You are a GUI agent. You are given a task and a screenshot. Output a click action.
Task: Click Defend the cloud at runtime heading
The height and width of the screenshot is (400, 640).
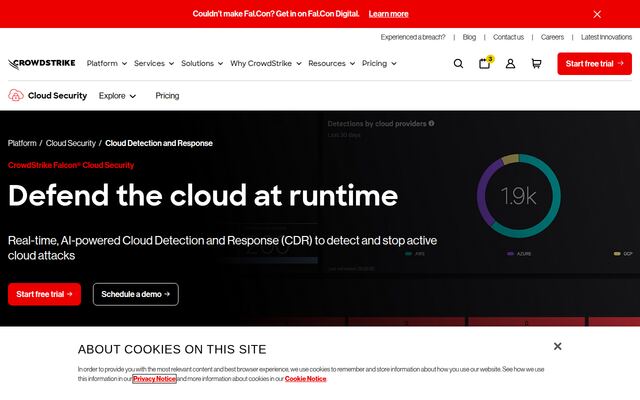203,196
